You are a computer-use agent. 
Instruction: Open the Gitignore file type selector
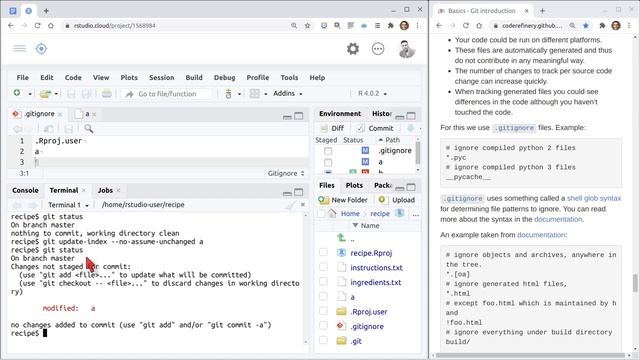click(x=286, y=173)
